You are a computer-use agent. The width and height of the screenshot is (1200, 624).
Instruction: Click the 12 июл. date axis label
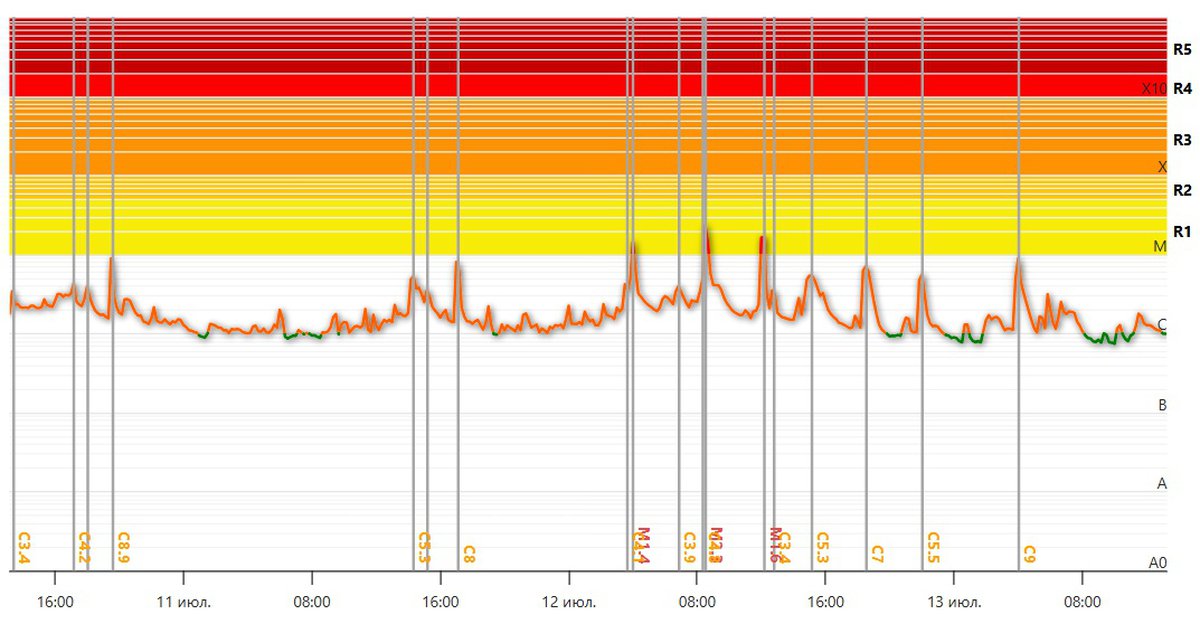pyautogui.click(x=569, y=603)
